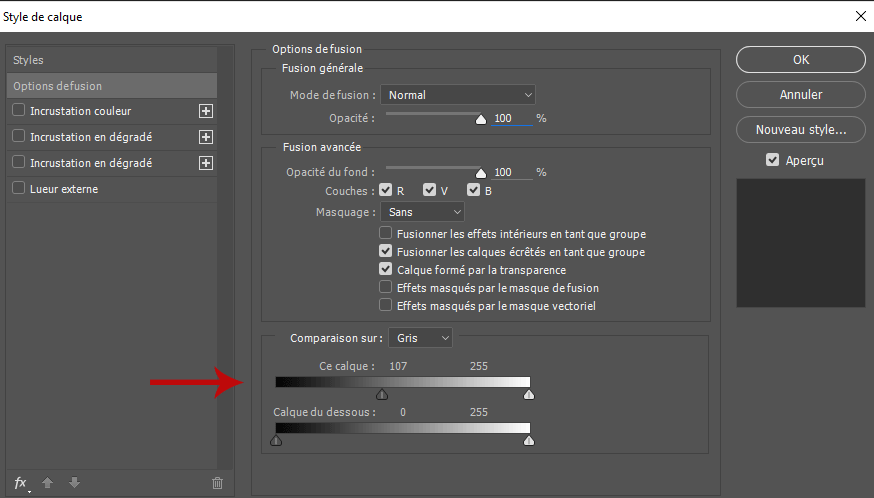
Task: Toggle the Aperçu preview checkbox
Action: [x=772, y=160]
